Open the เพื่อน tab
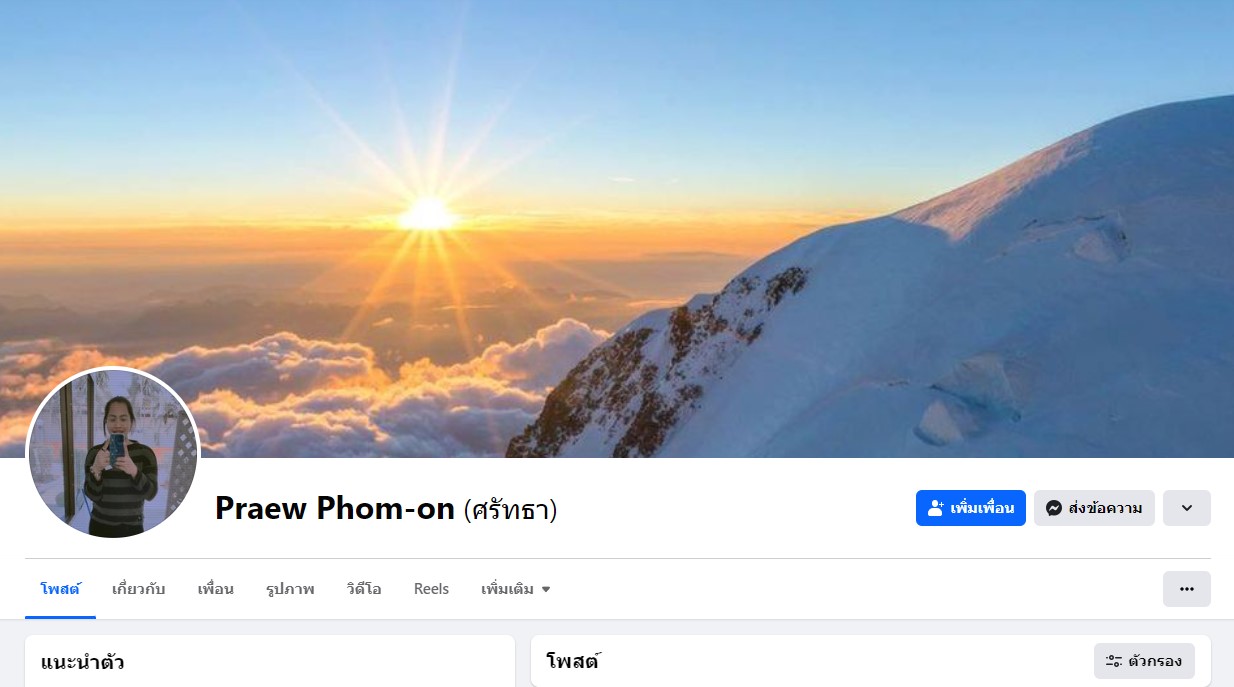1234x687 pixels. 215,589
